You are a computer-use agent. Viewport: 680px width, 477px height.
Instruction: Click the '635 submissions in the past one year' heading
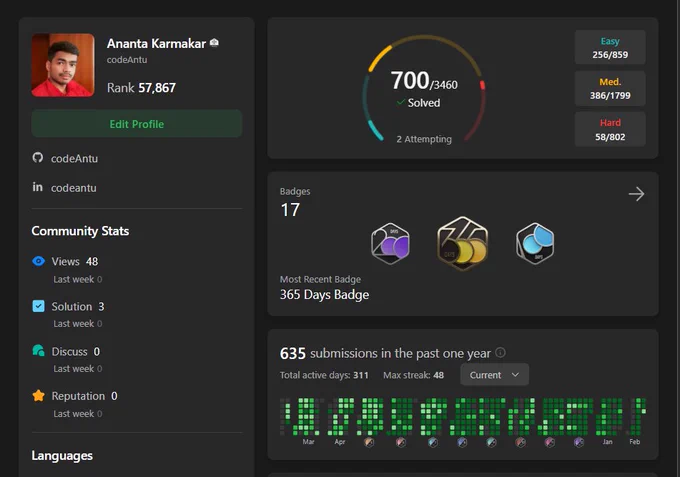tap(385, 353)
